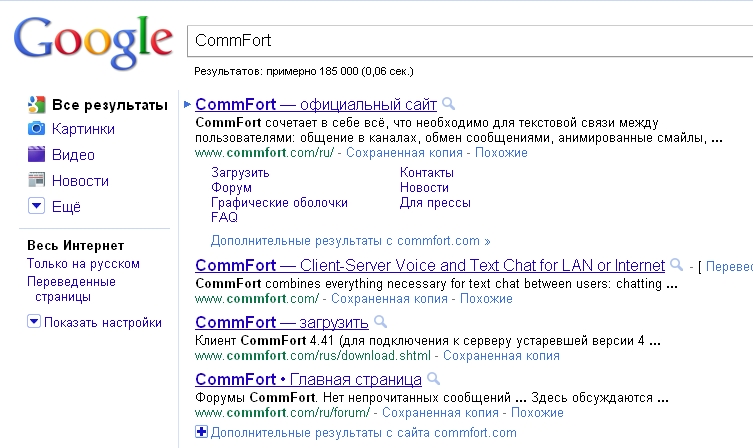
Task: Open the Загрузить sitelink
Action: [x=240, y=172]
